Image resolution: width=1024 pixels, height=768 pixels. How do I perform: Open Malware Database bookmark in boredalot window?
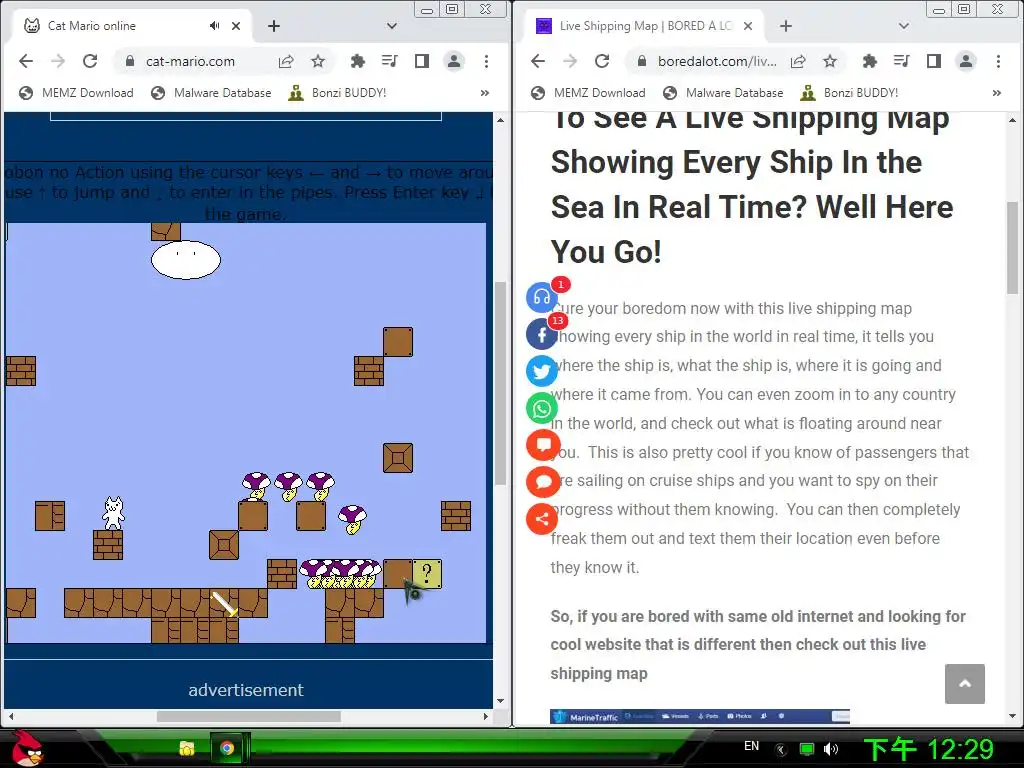point(723,93)
